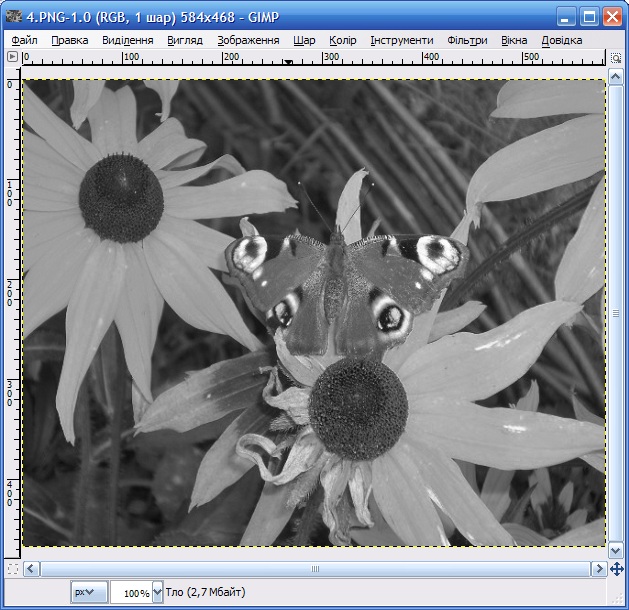Screen dimensions: 629x610
Task: Click the GIMP icon in the title bar
Action: click(15, 16)
